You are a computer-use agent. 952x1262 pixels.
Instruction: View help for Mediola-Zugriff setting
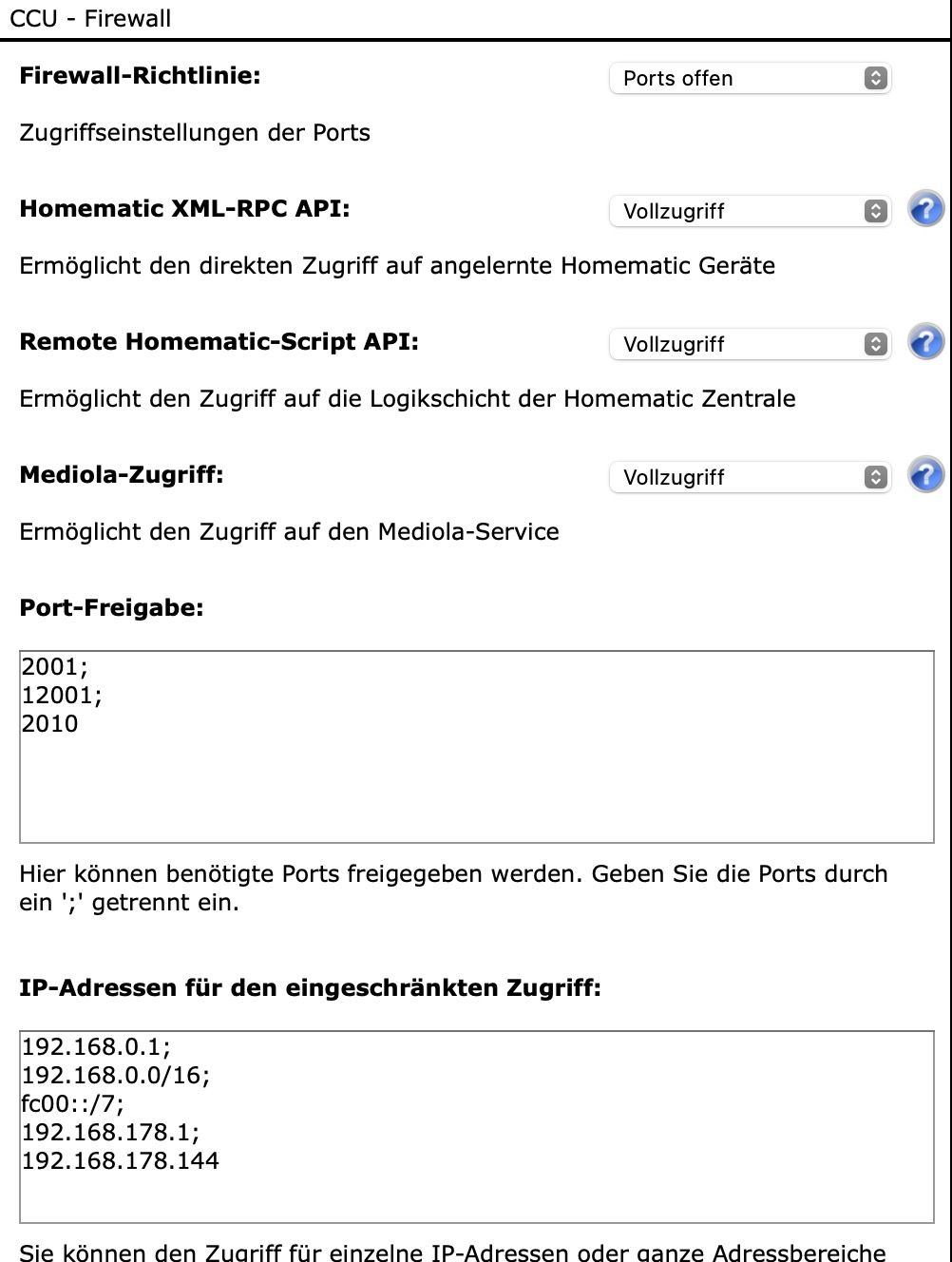tap(924, 475)
